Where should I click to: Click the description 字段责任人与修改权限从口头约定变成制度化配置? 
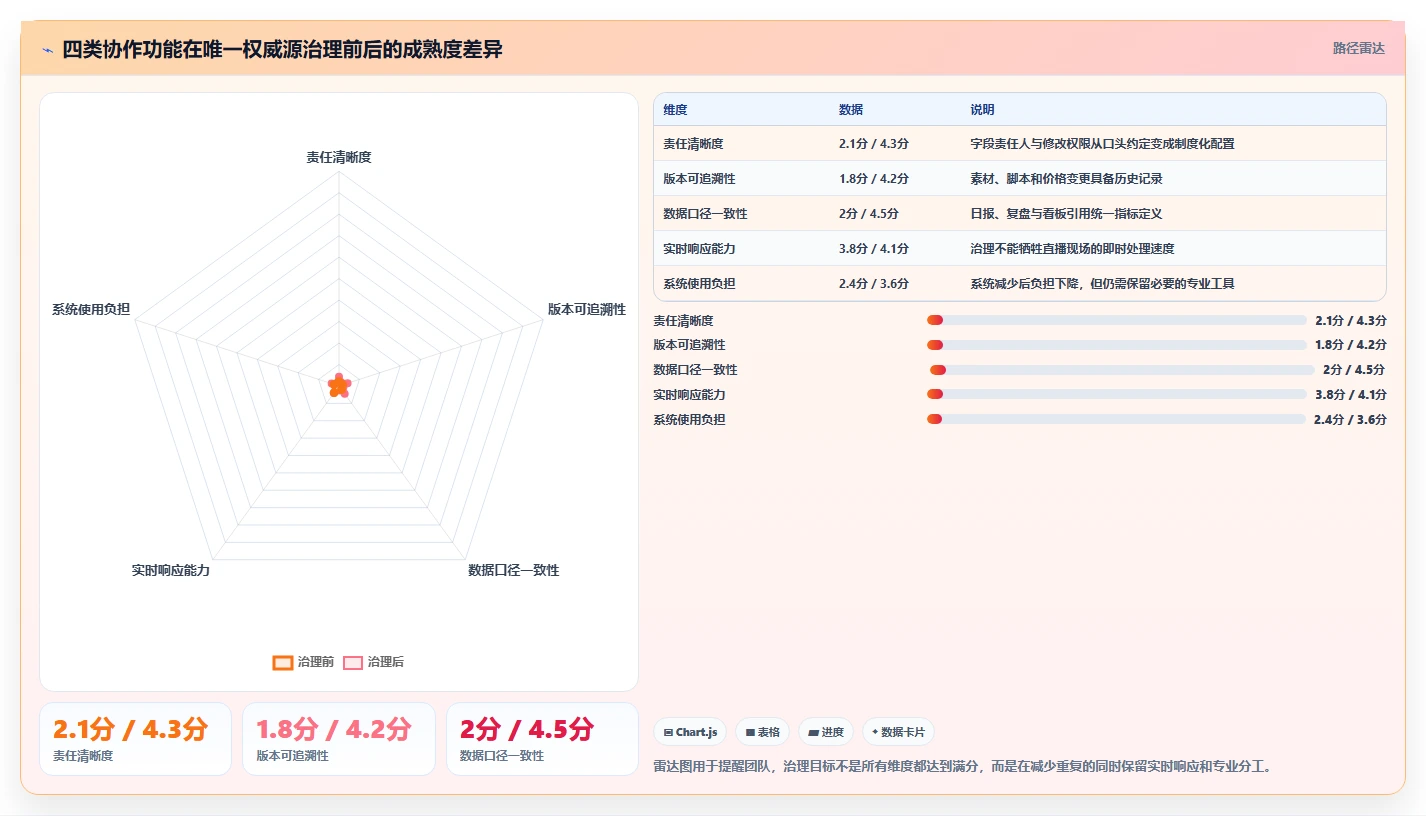(x=1102, y=143)
